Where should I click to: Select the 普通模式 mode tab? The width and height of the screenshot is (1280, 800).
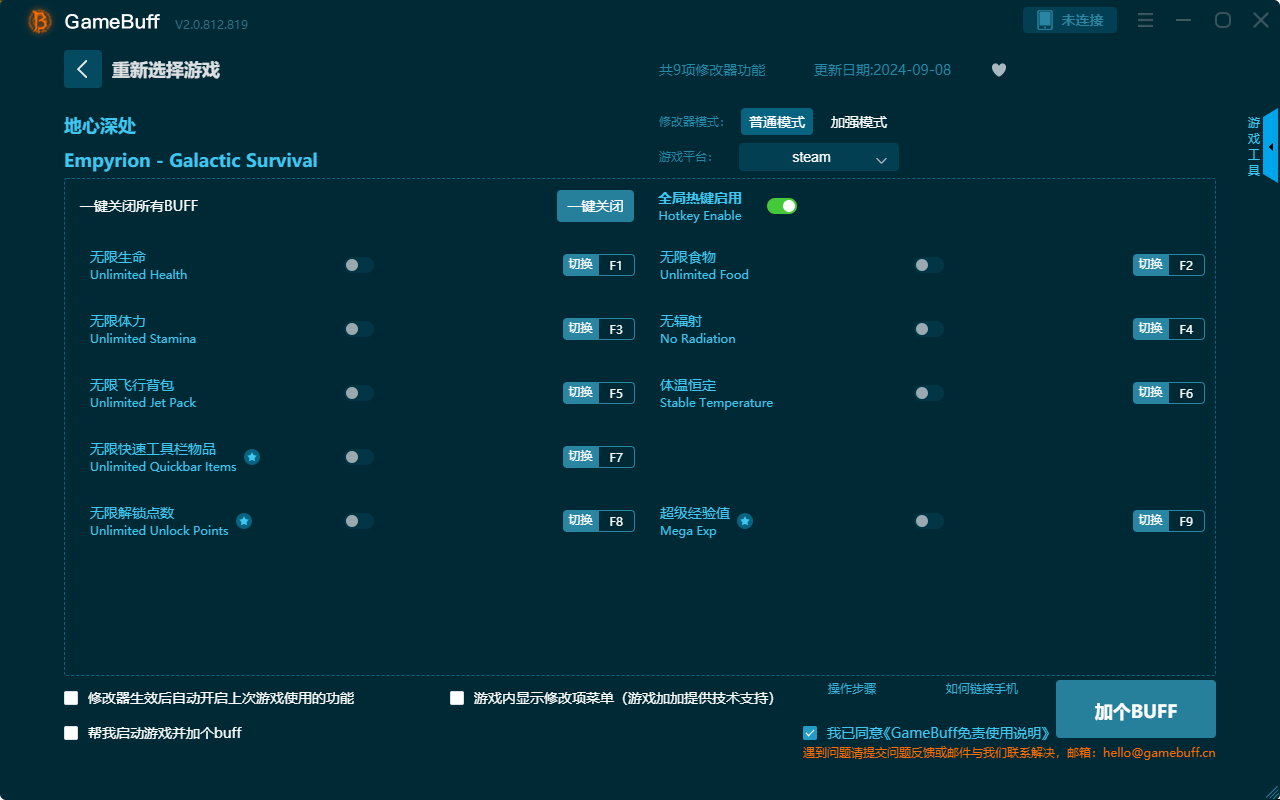point(777,121)
